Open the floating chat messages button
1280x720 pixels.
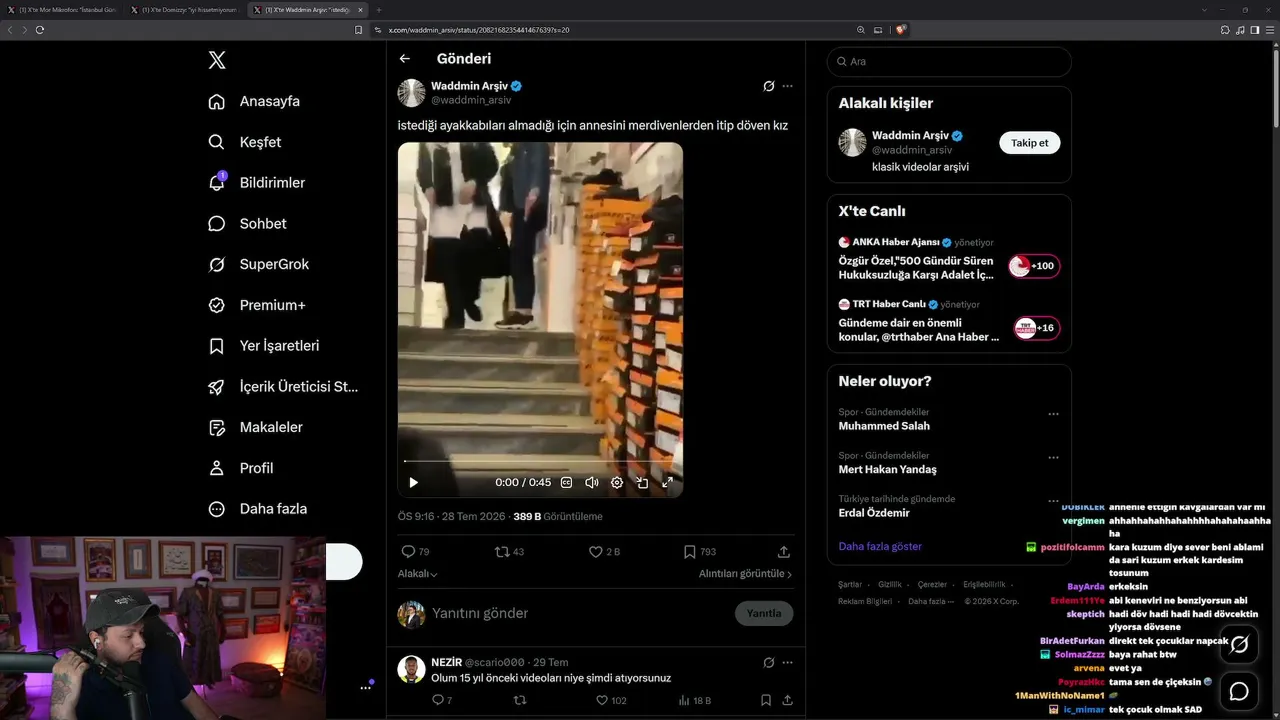[x=1239, y=691]
